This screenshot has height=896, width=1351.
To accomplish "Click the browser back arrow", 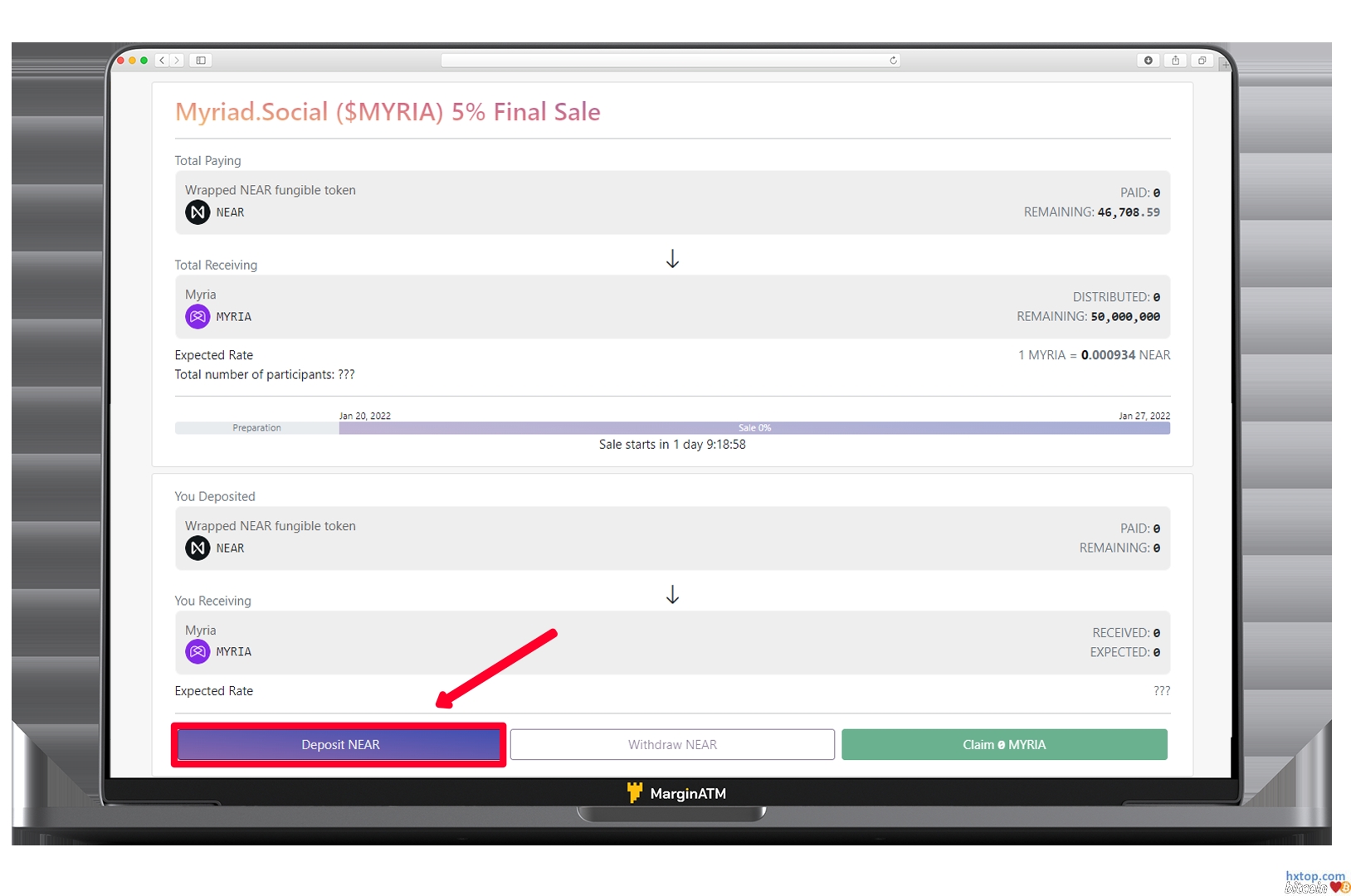I will click(162, 61).
